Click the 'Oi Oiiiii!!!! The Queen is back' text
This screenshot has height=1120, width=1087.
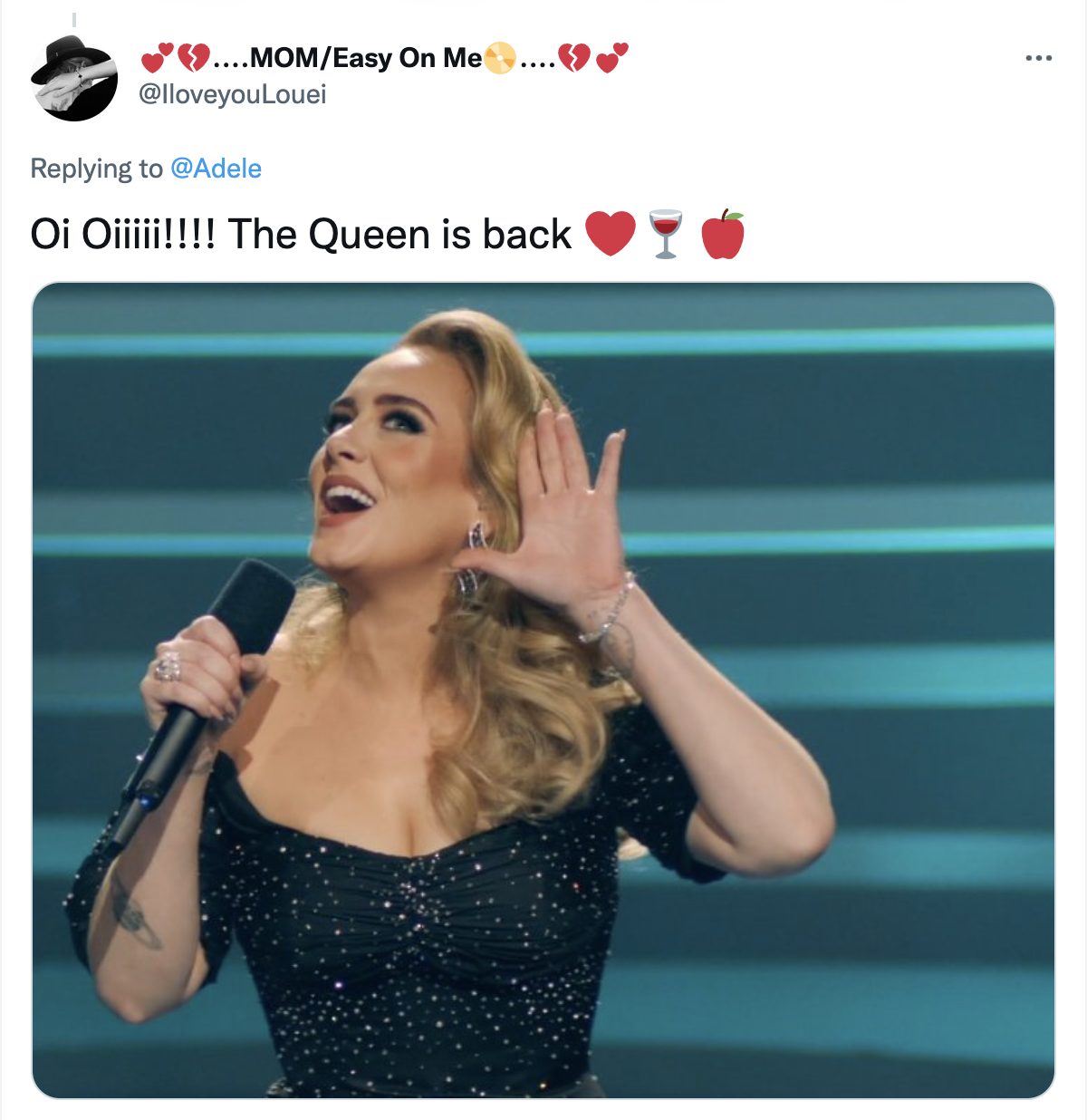[301, 234]
